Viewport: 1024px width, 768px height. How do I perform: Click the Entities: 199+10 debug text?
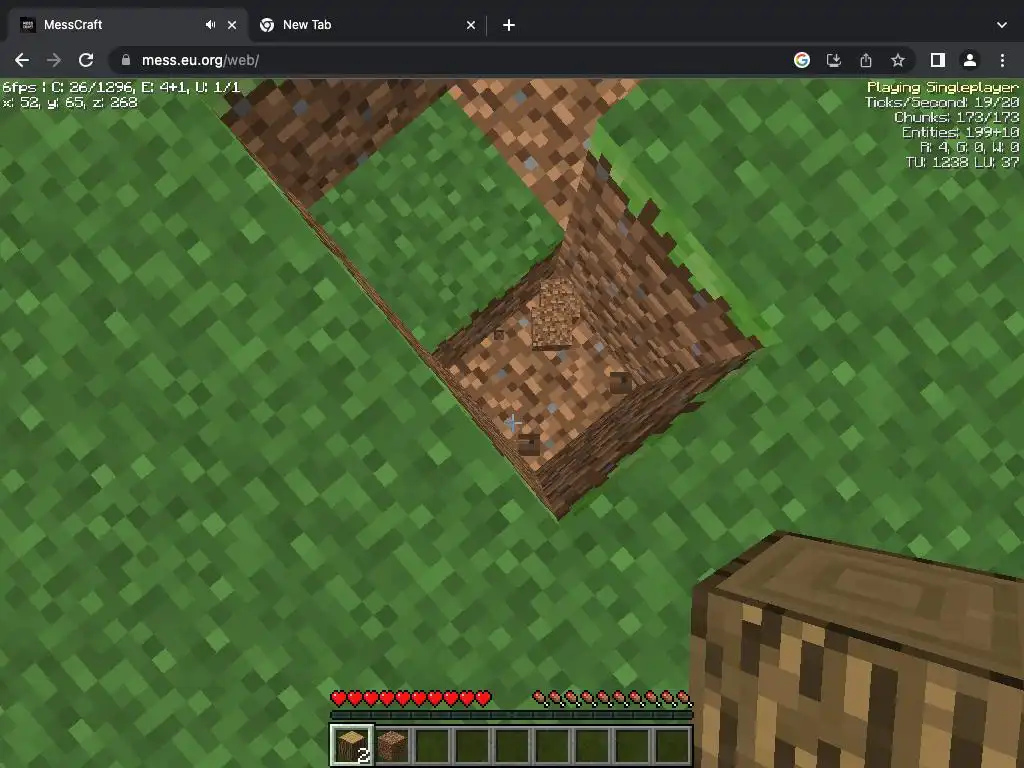click(x=960, y=133)
